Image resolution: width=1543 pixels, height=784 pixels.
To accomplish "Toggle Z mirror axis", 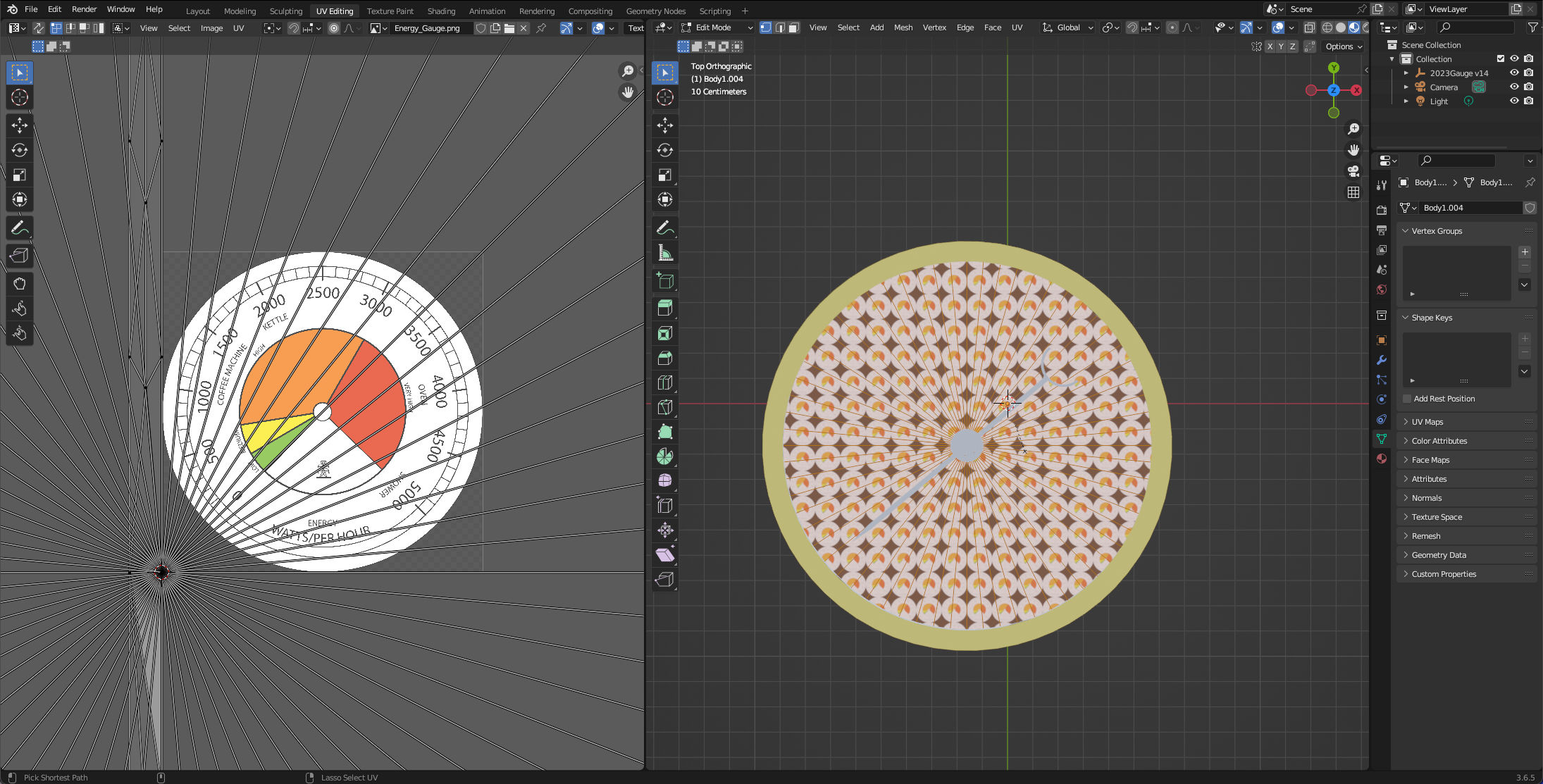I will 1292,46.
